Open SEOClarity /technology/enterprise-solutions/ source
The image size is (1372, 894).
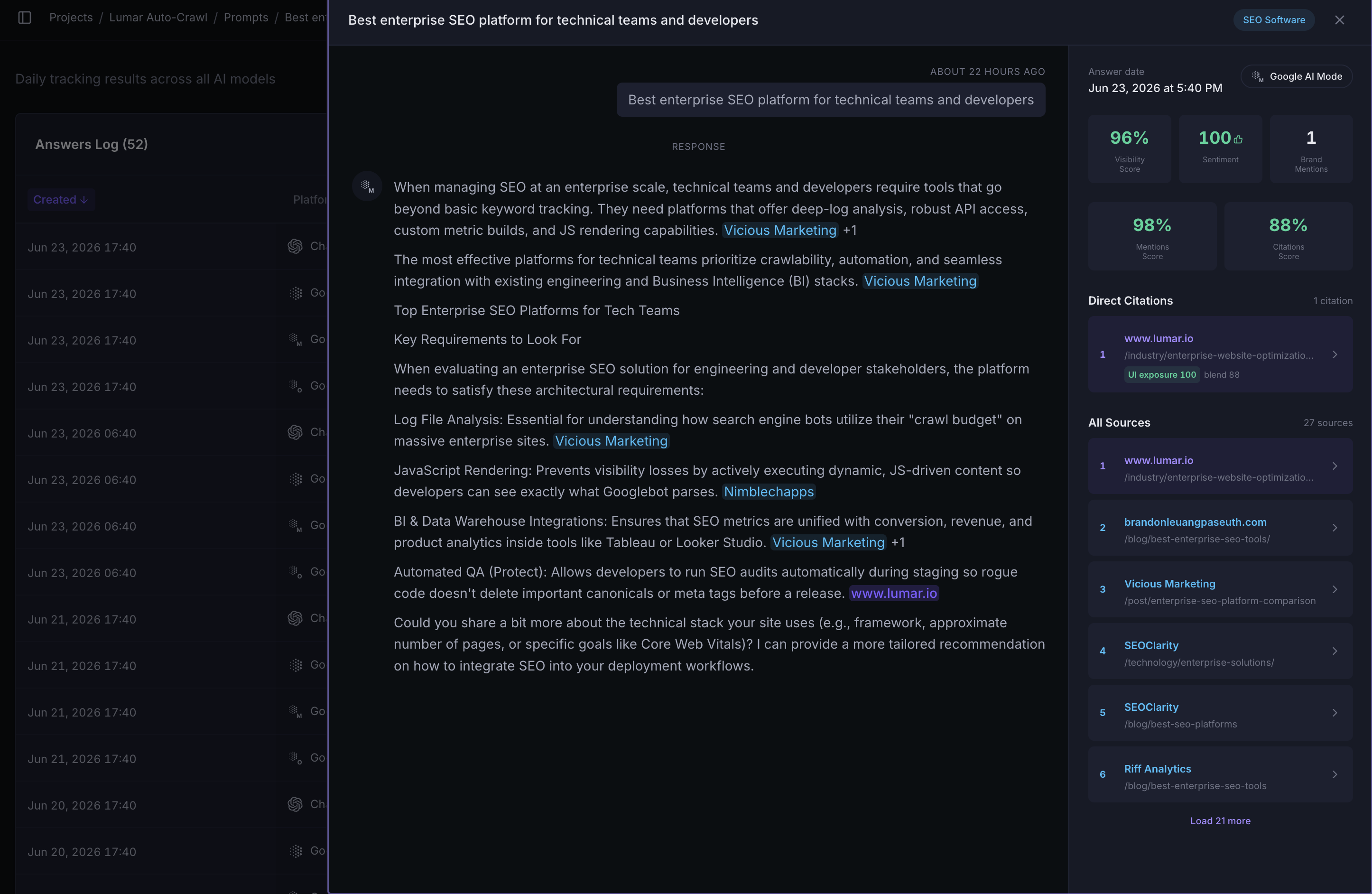[x=1220, y=651]
